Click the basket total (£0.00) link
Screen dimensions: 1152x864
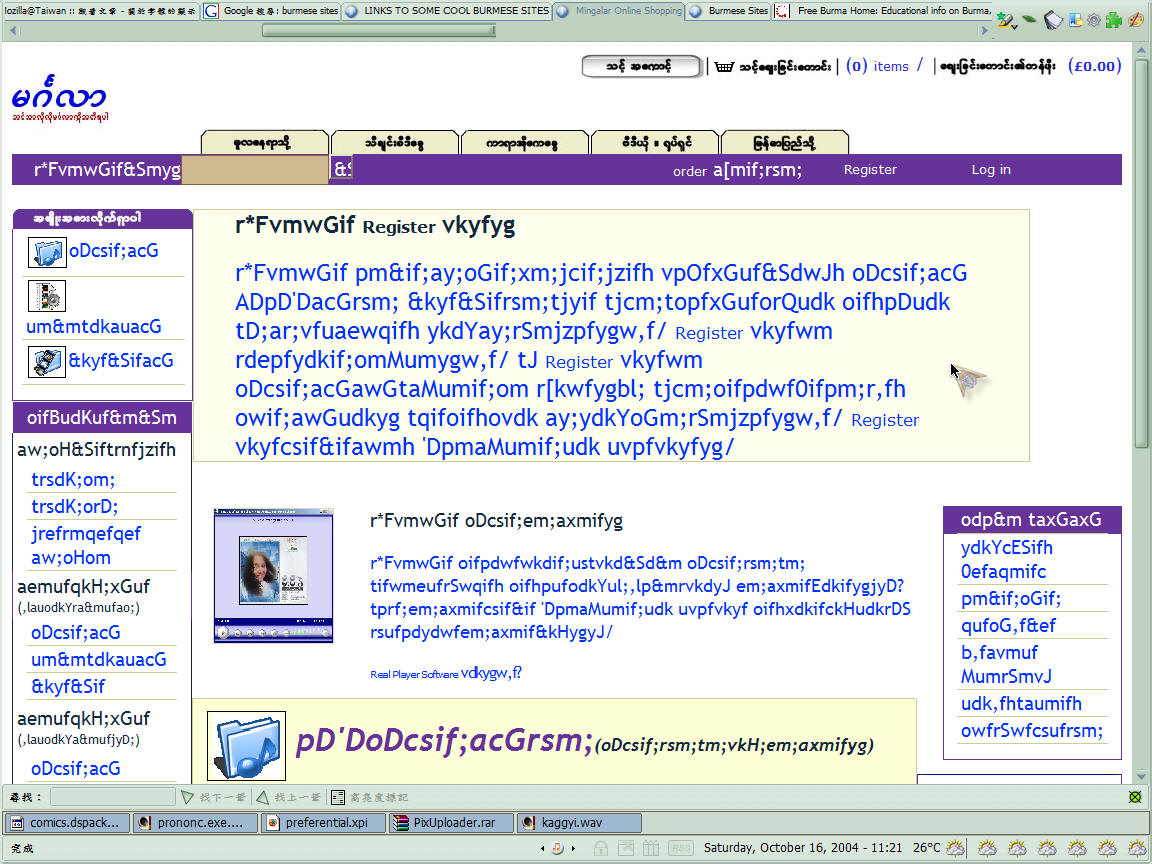pos(1094,66)
